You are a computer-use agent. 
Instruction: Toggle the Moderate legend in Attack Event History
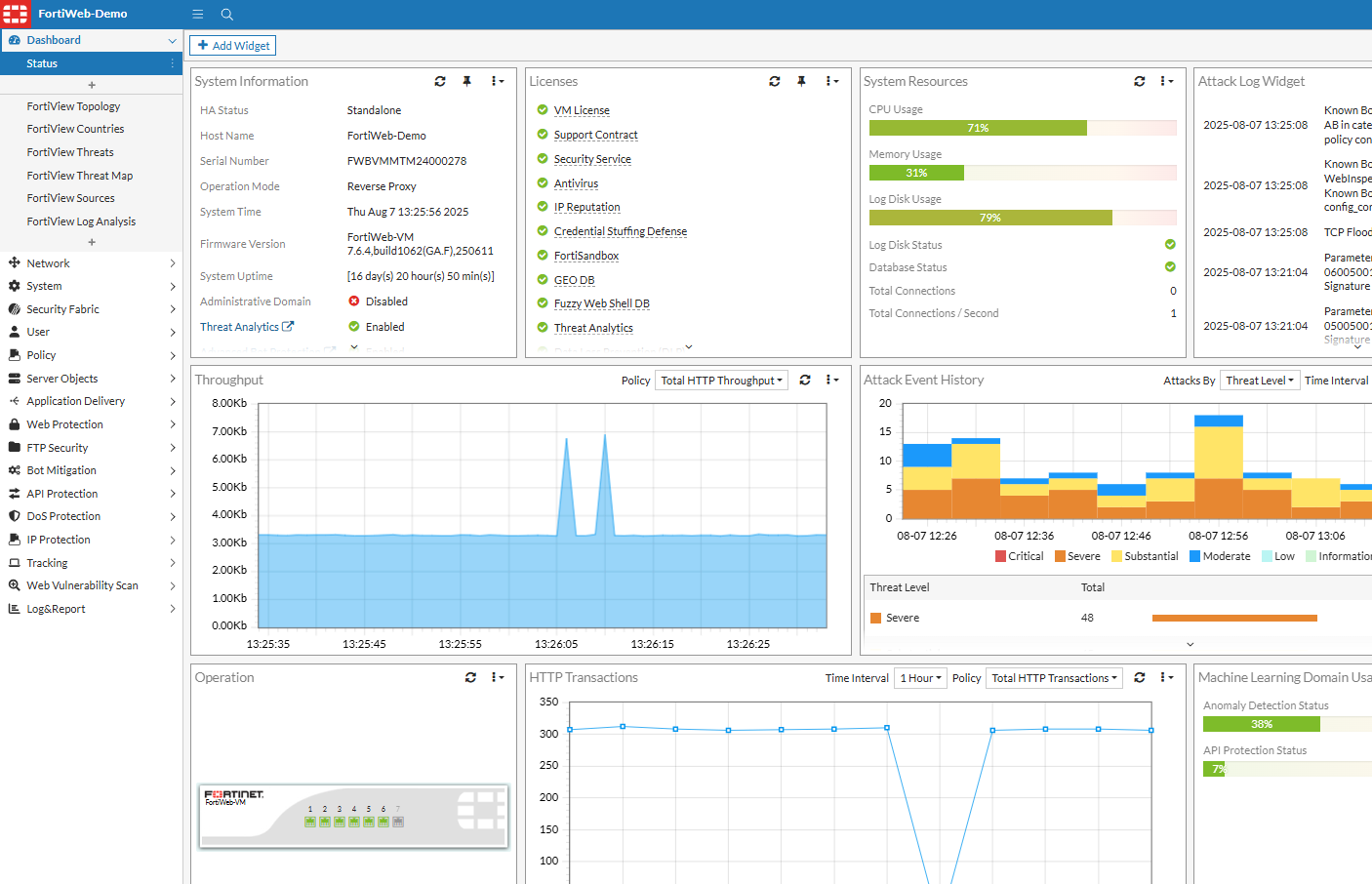[x=1219, y=555]
